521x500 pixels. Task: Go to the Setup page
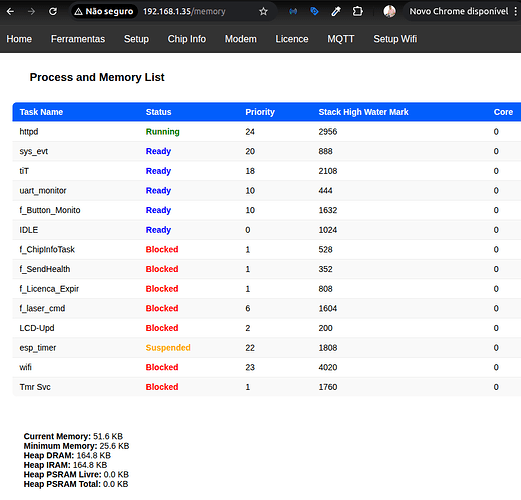pos(136,39)
